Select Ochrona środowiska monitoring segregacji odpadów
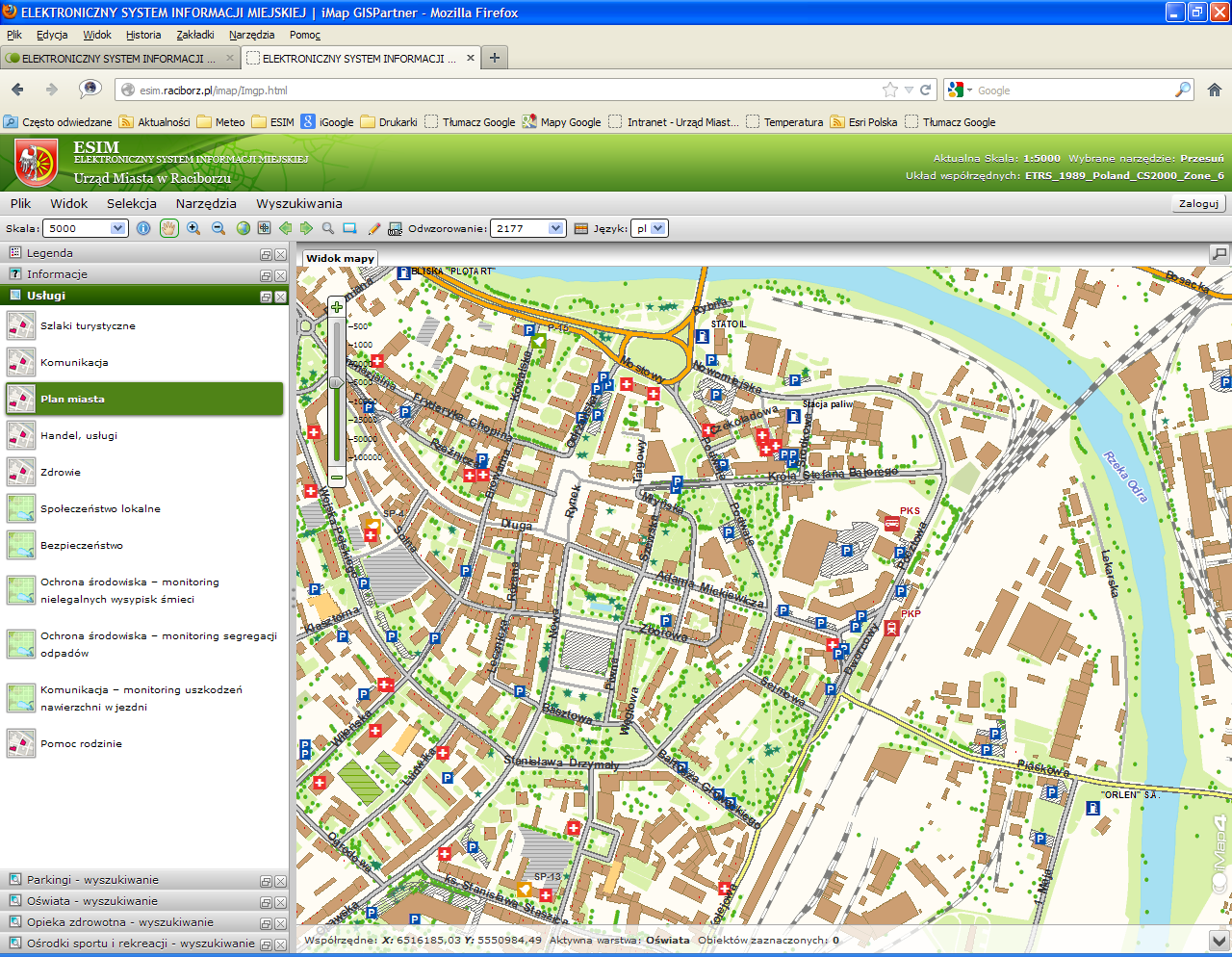The image size is (1232, 957). click(144, 644)
